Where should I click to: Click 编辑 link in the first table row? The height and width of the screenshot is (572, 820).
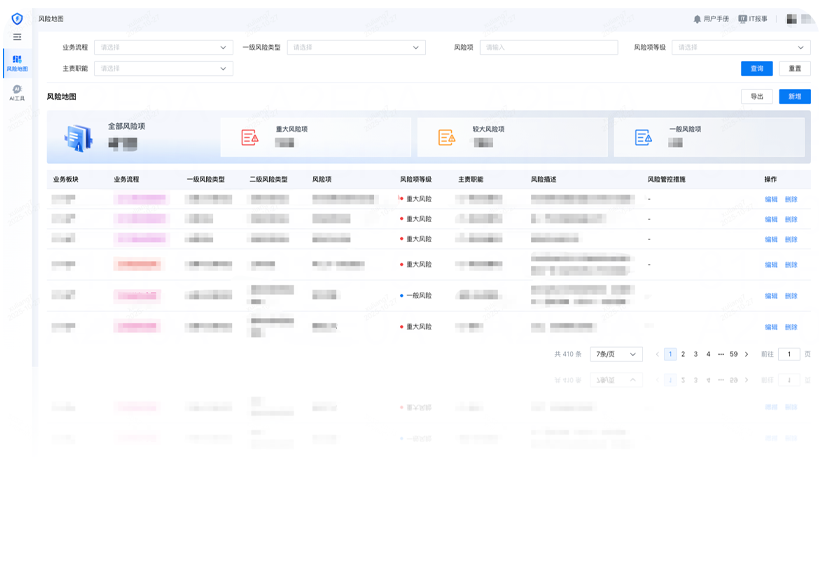(771, 199)
